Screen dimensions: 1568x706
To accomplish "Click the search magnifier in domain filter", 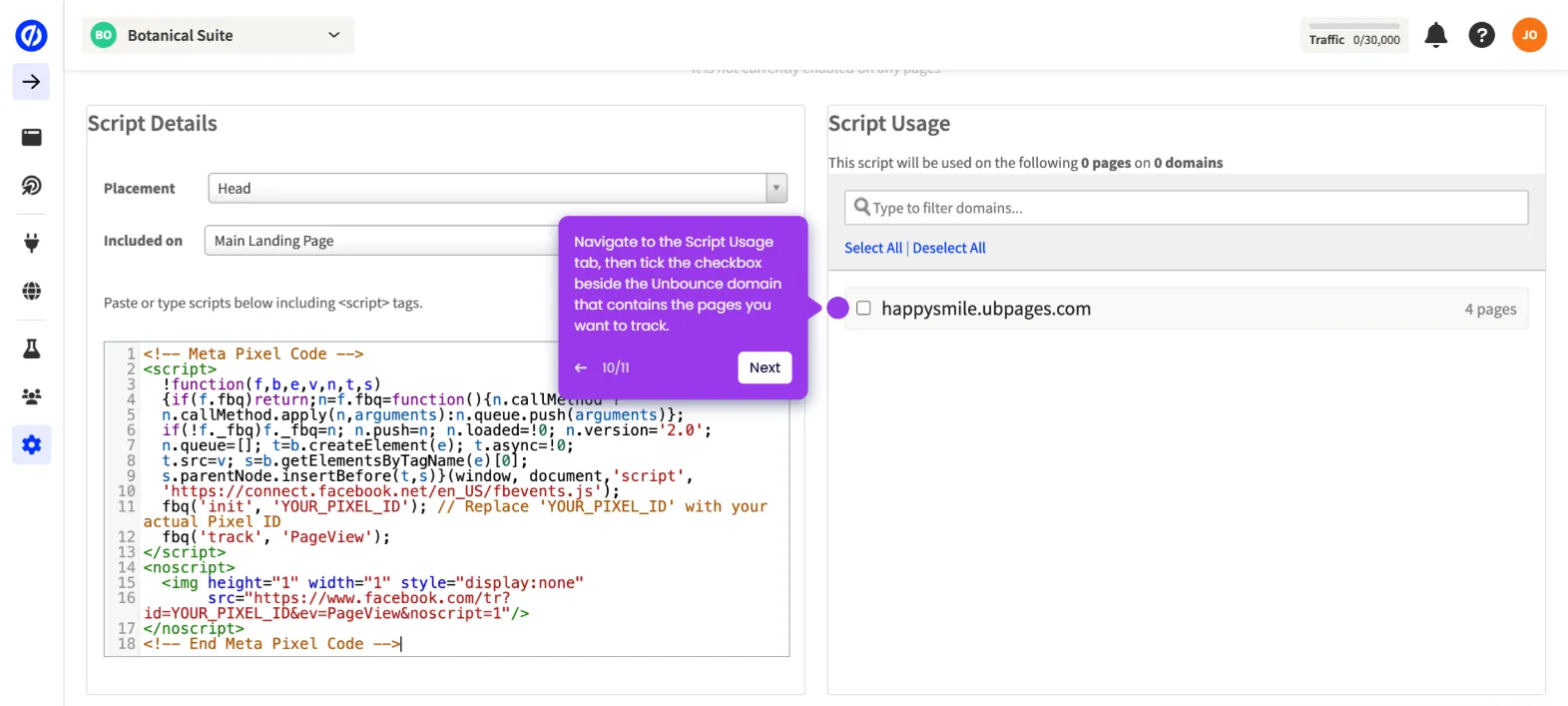I will (x=862, y=207).
